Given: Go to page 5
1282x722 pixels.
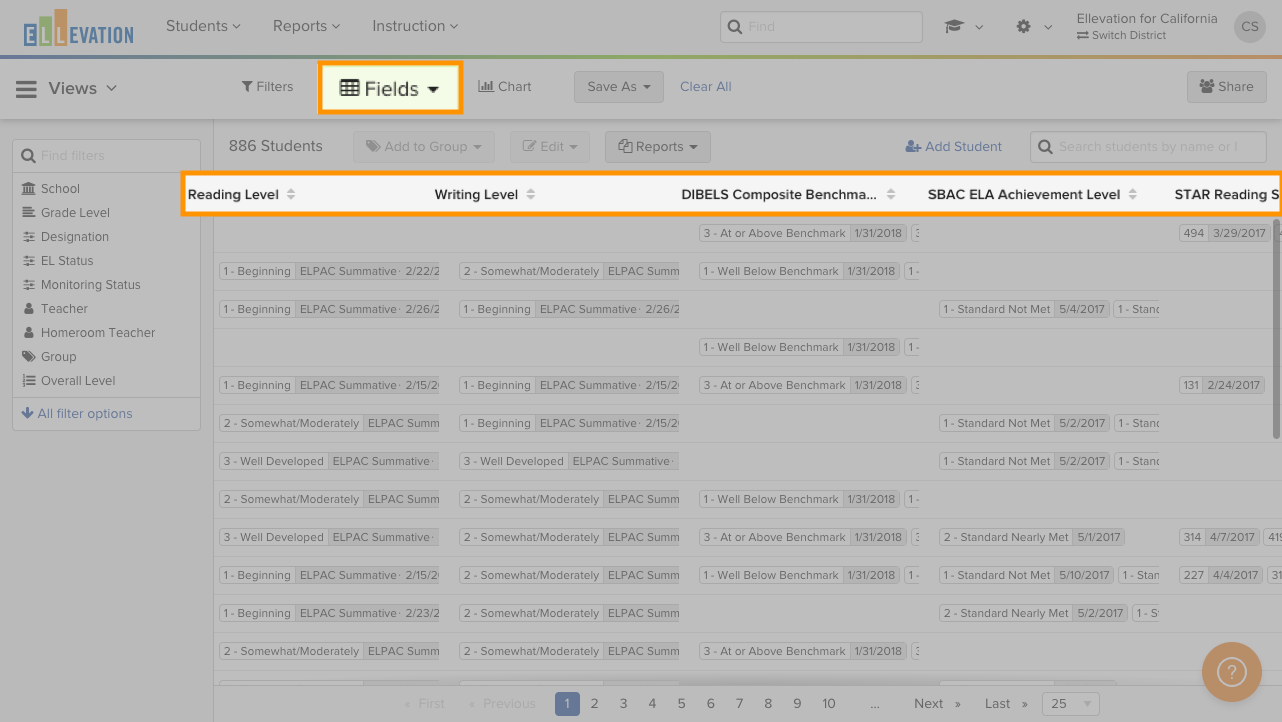Looking at the screenshot, I should (681, 704).
